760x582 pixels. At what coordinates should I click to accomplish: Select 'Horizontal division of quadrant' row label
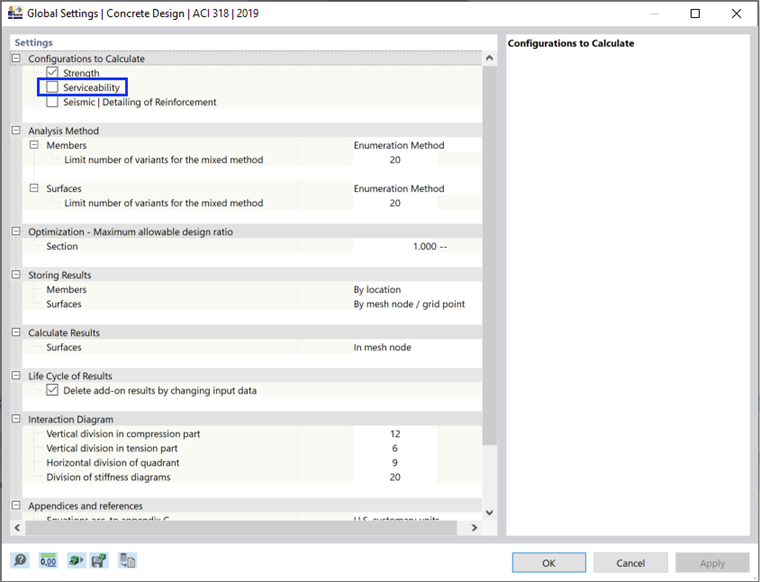(113, 463)
